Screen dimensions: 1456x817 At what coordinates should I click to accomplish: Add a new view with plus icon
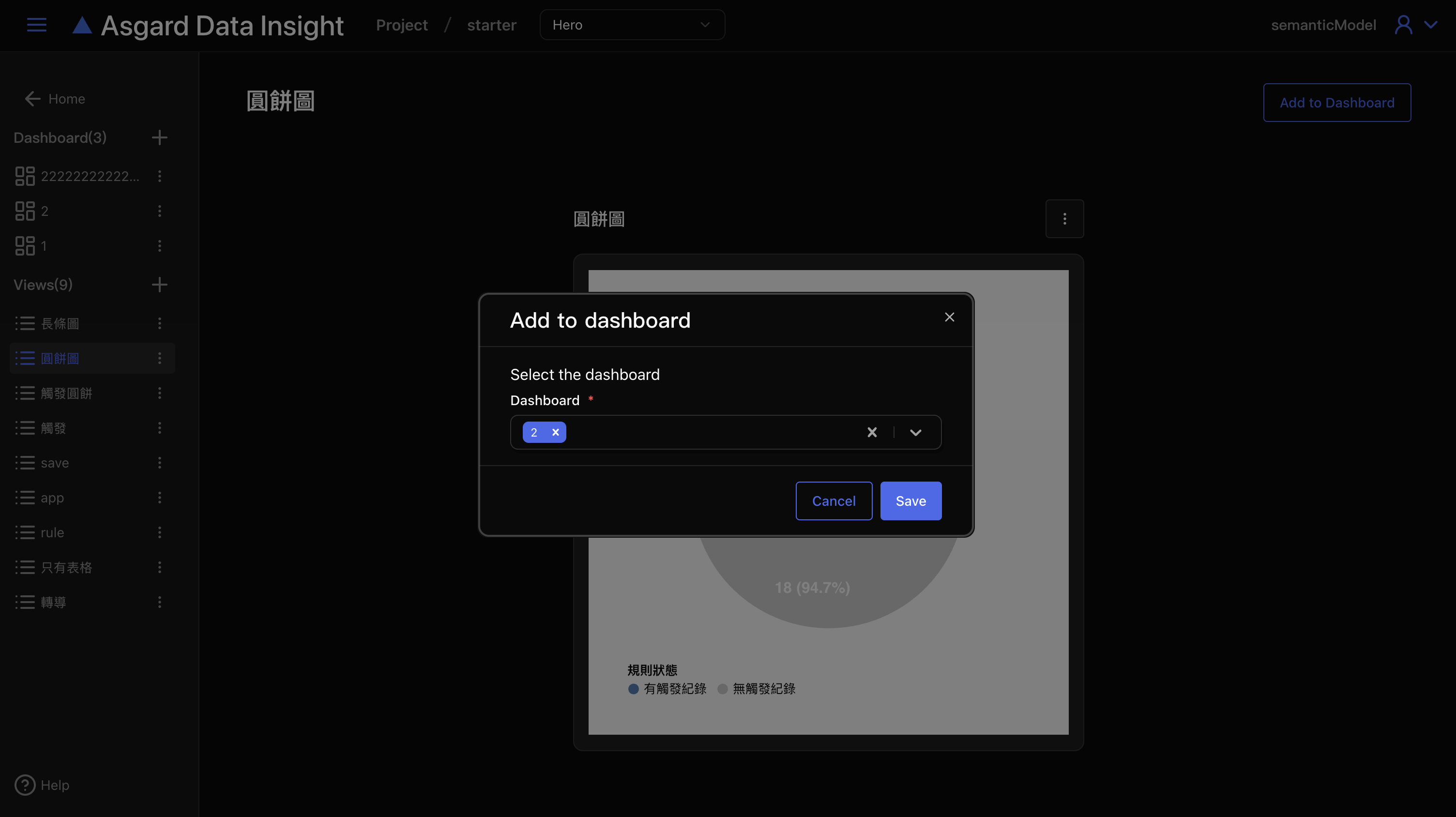pos(159,284)
